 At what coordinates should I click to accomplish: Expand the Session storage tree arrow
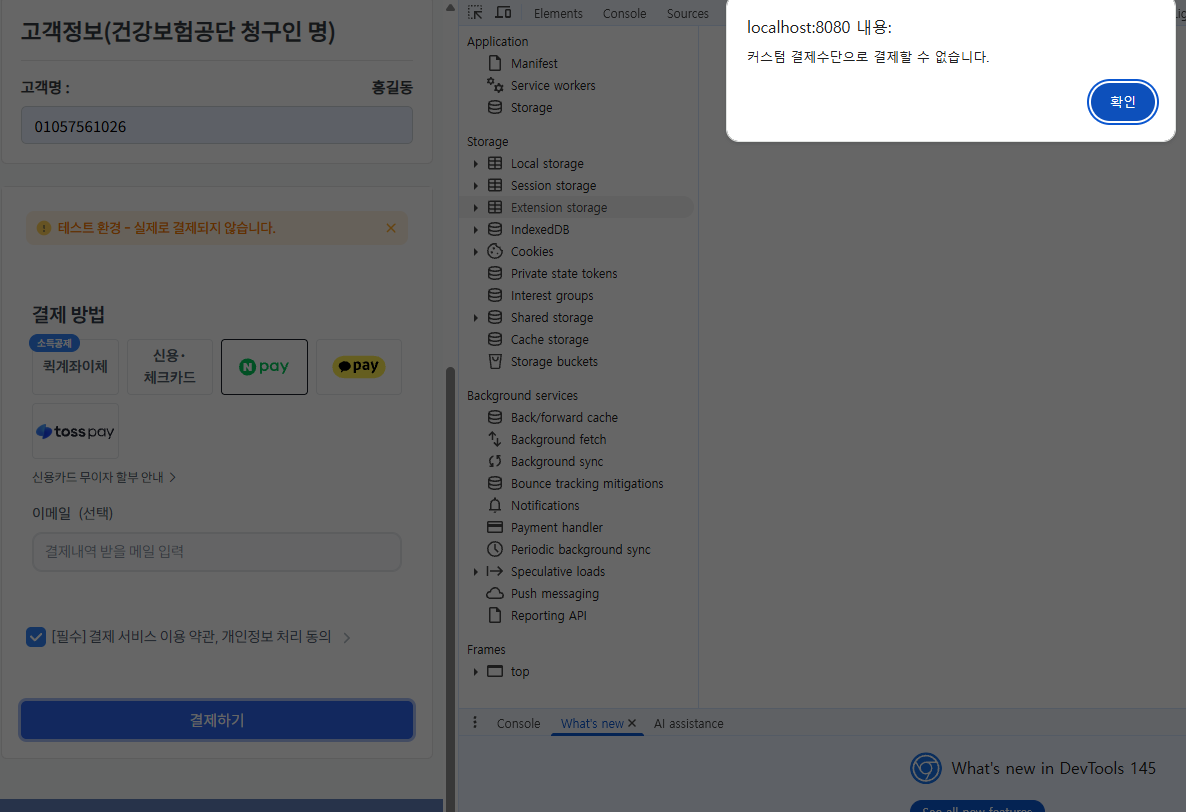pyautogui.click(x=476, y=185)
